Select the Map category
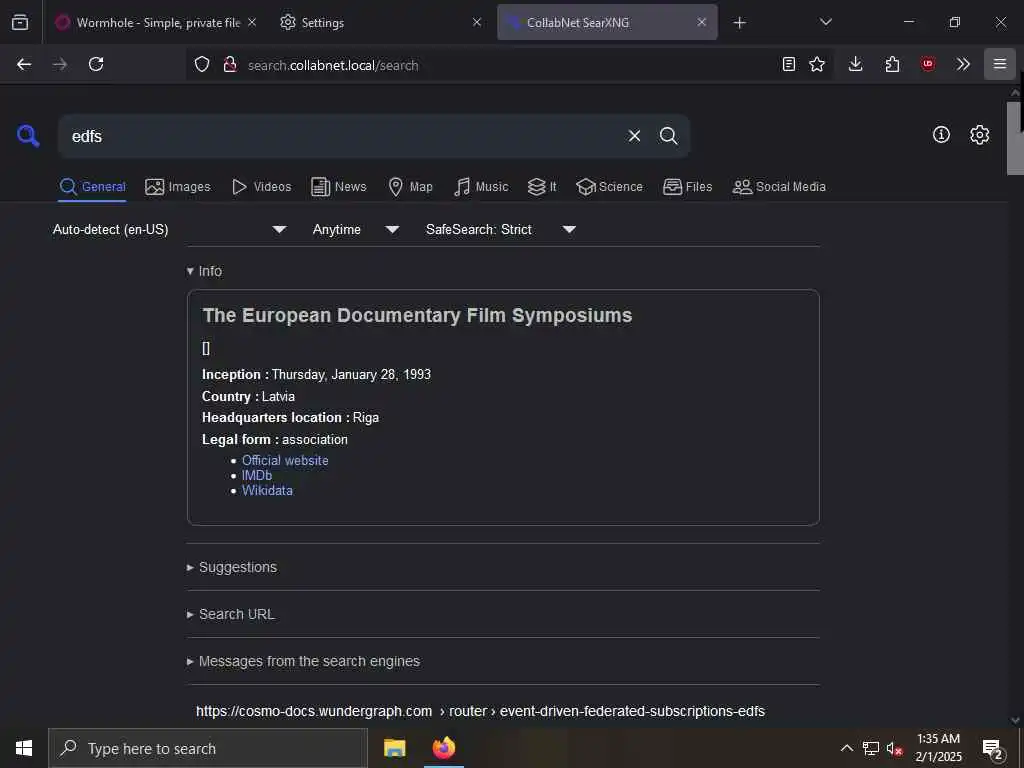 [410, 187]
